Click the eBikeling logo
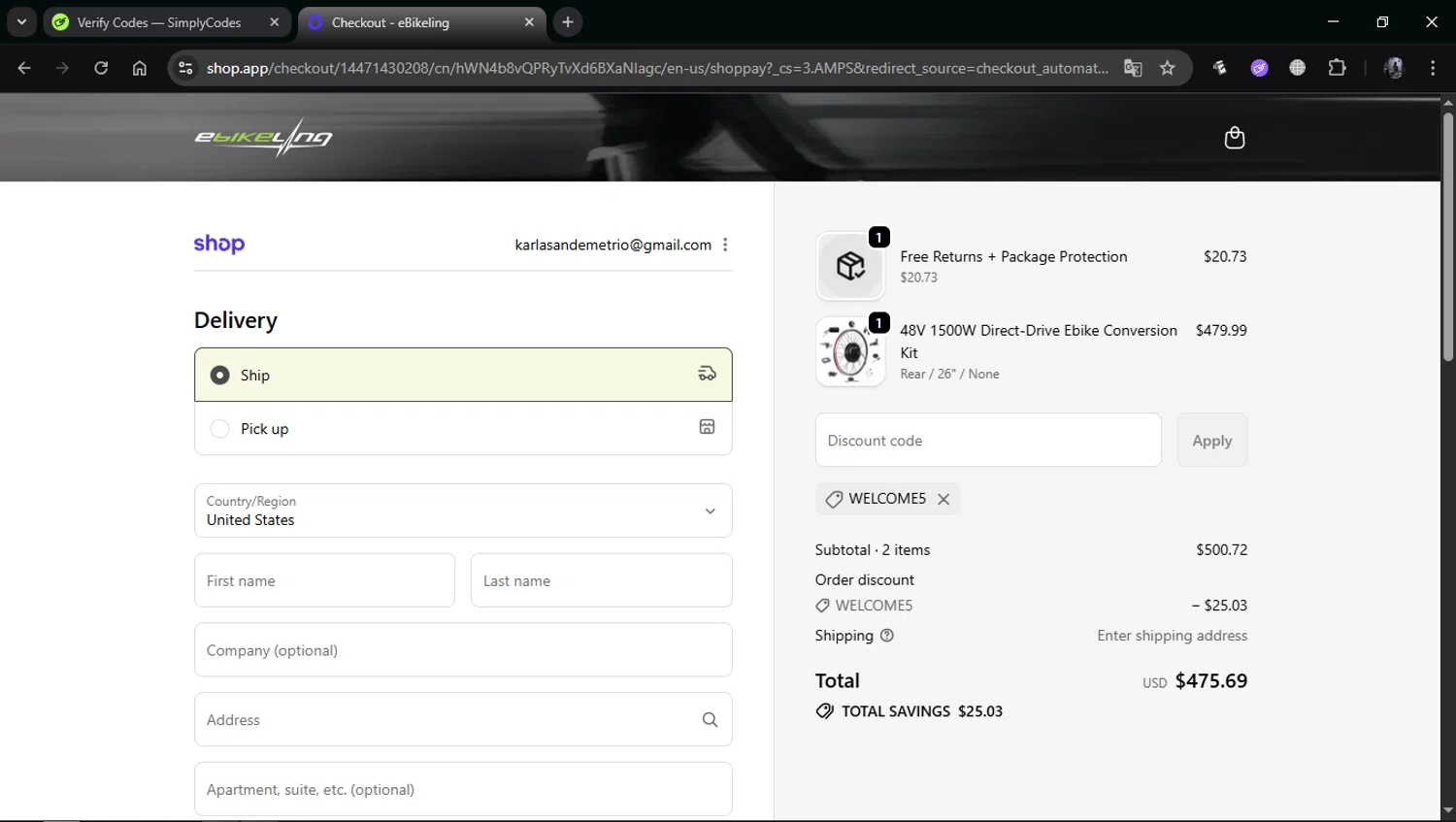1456x822 pixels. click(263, 138)
